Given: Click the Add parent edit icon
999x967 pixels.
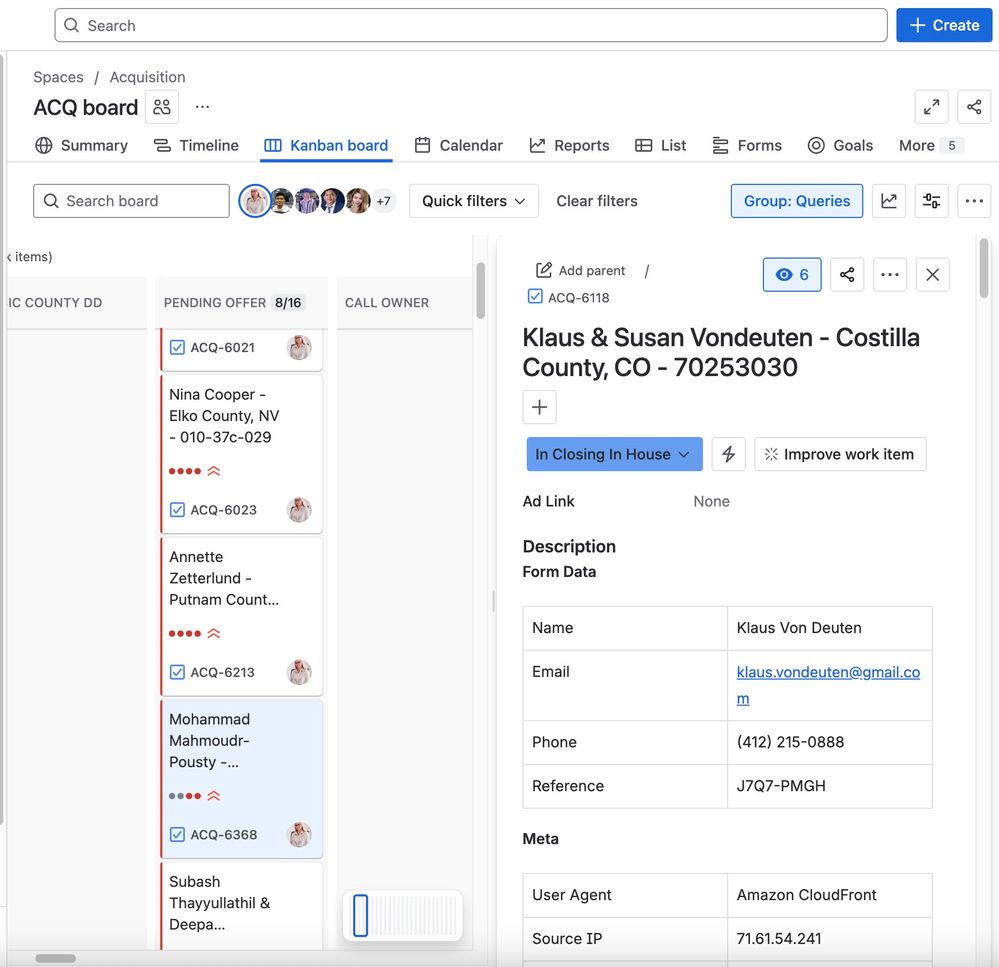Looking at the screenshot, I should (x=543, y=270).
